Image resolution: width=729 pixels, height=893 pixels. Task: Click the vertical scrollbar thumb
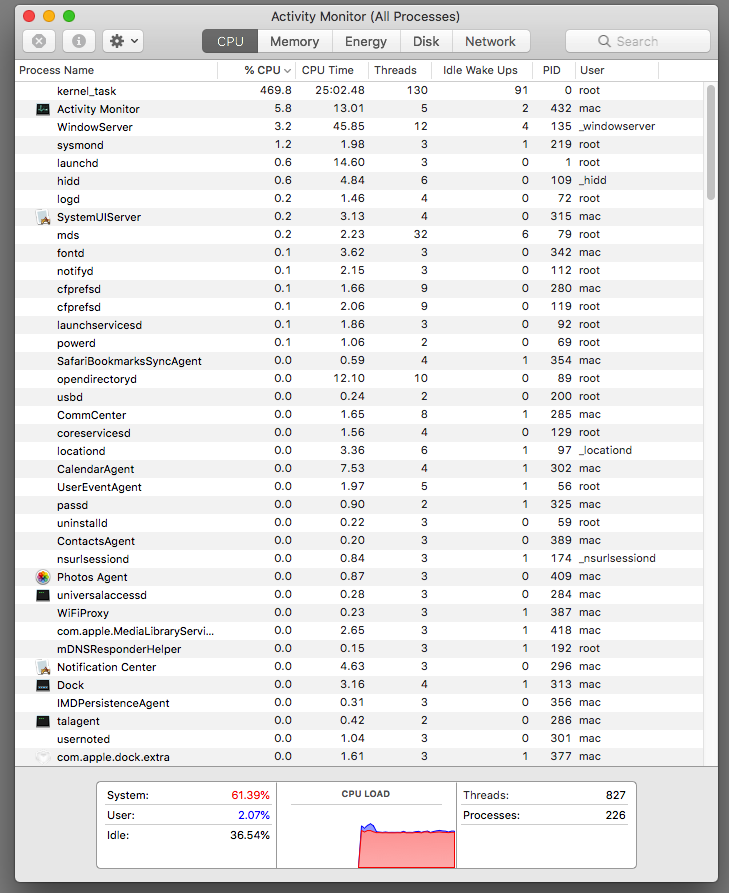711,142
